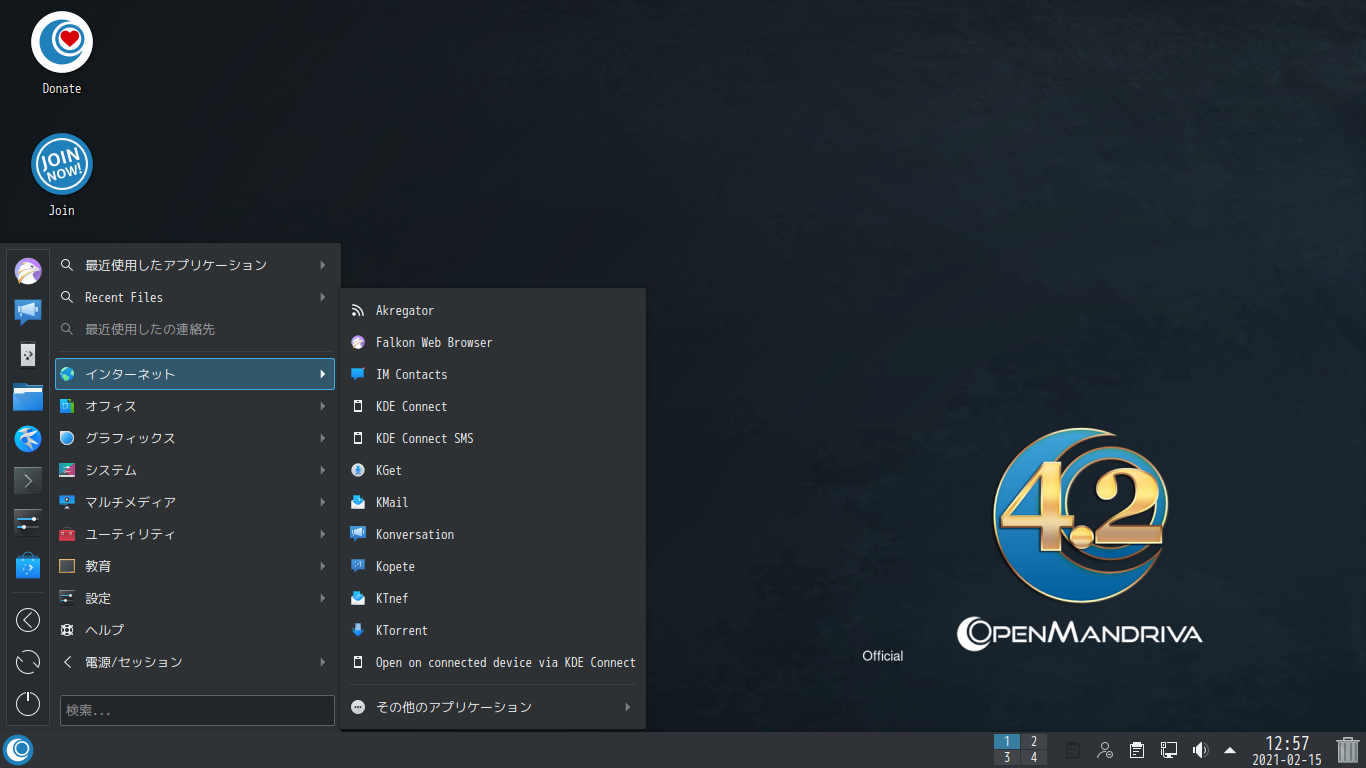Click the 検索 search field
This screenshot has height=768, width=1366.
197,710
